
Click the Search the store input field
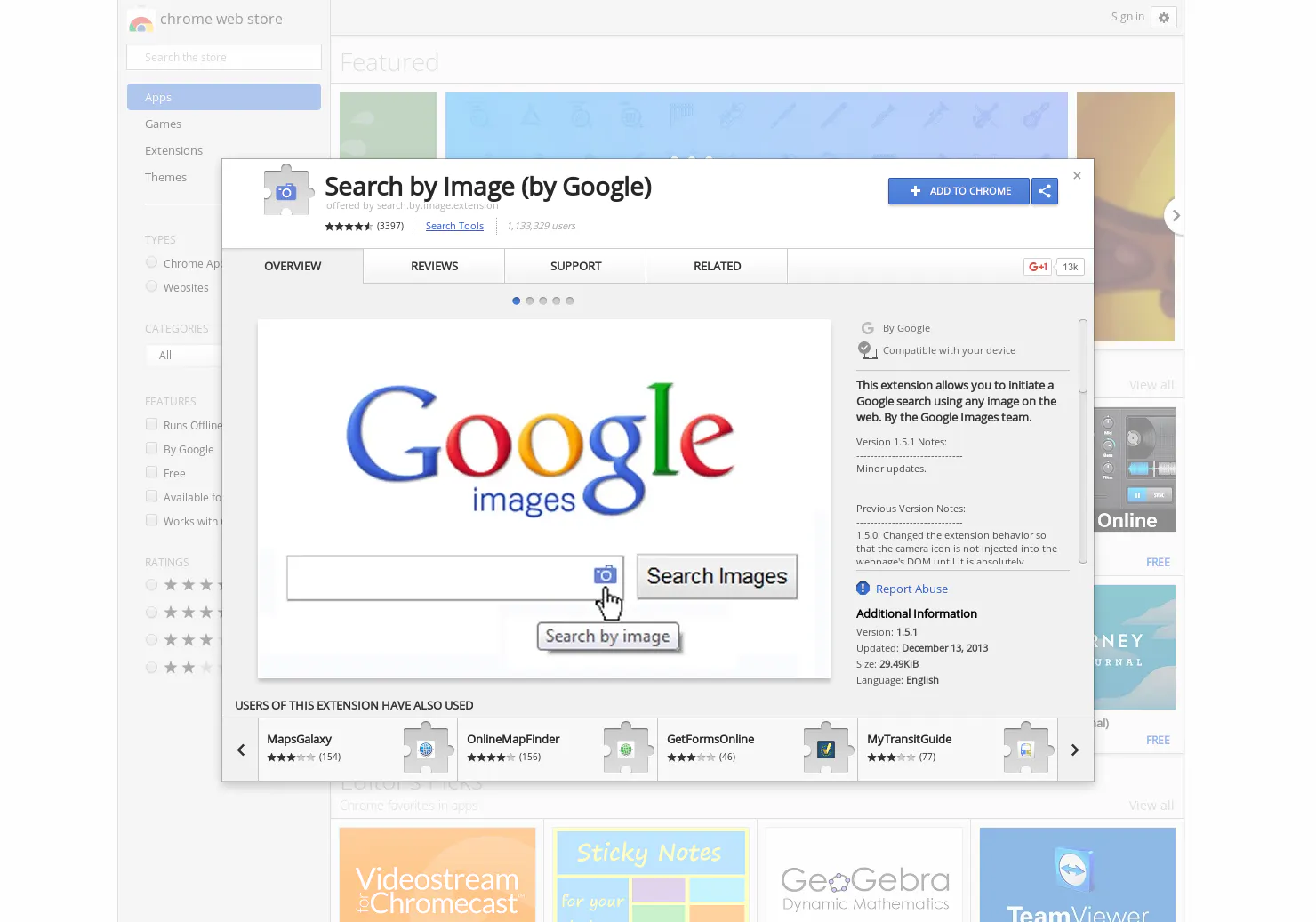224,57
